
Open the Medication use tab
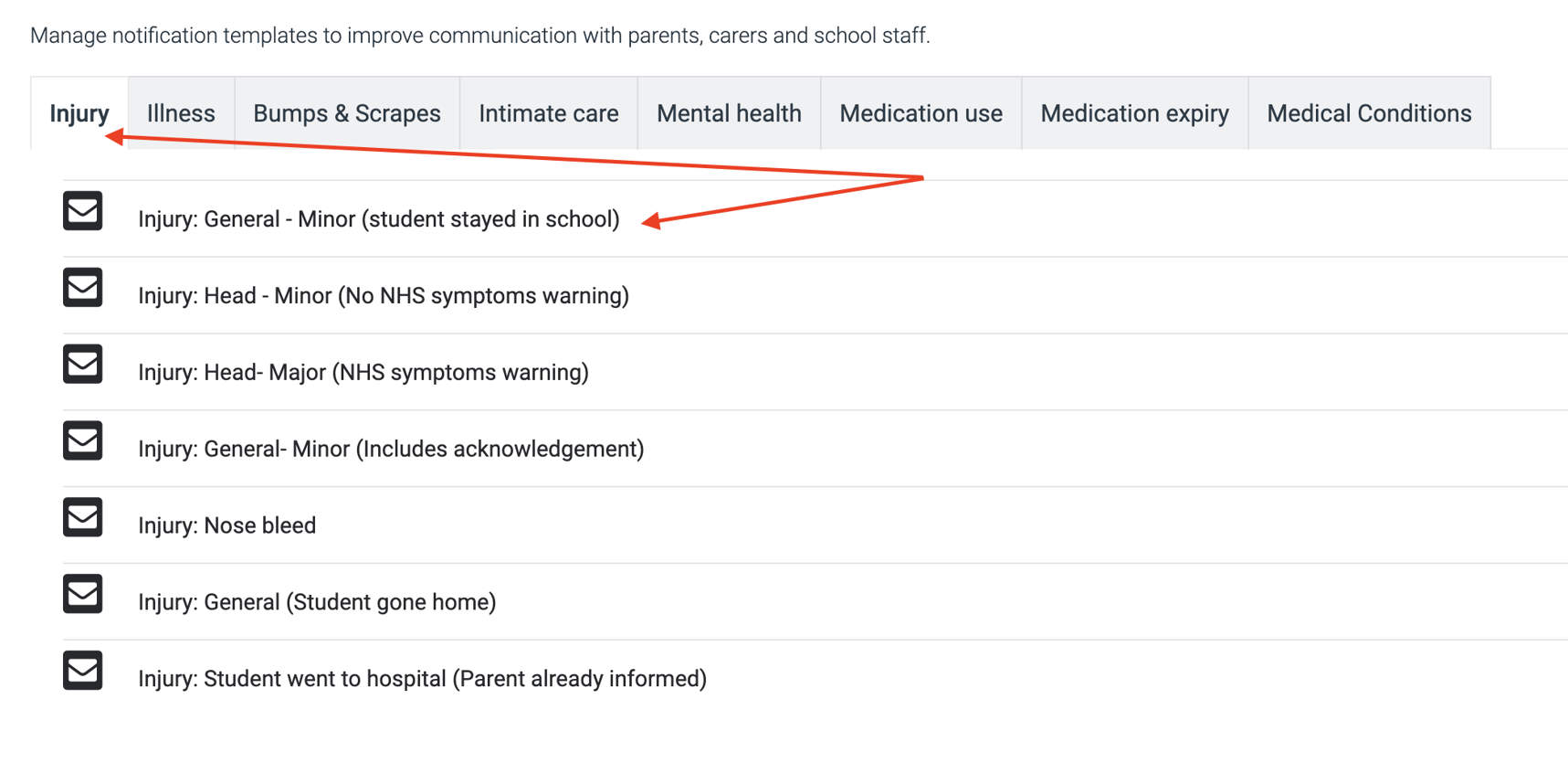click(921, 113)
